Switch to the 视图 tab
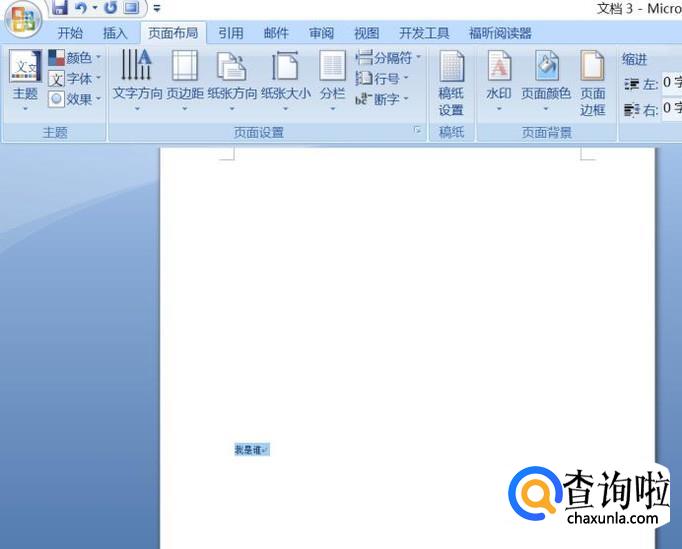This screenshot has width=682, height=549. [x=366, y=33]
